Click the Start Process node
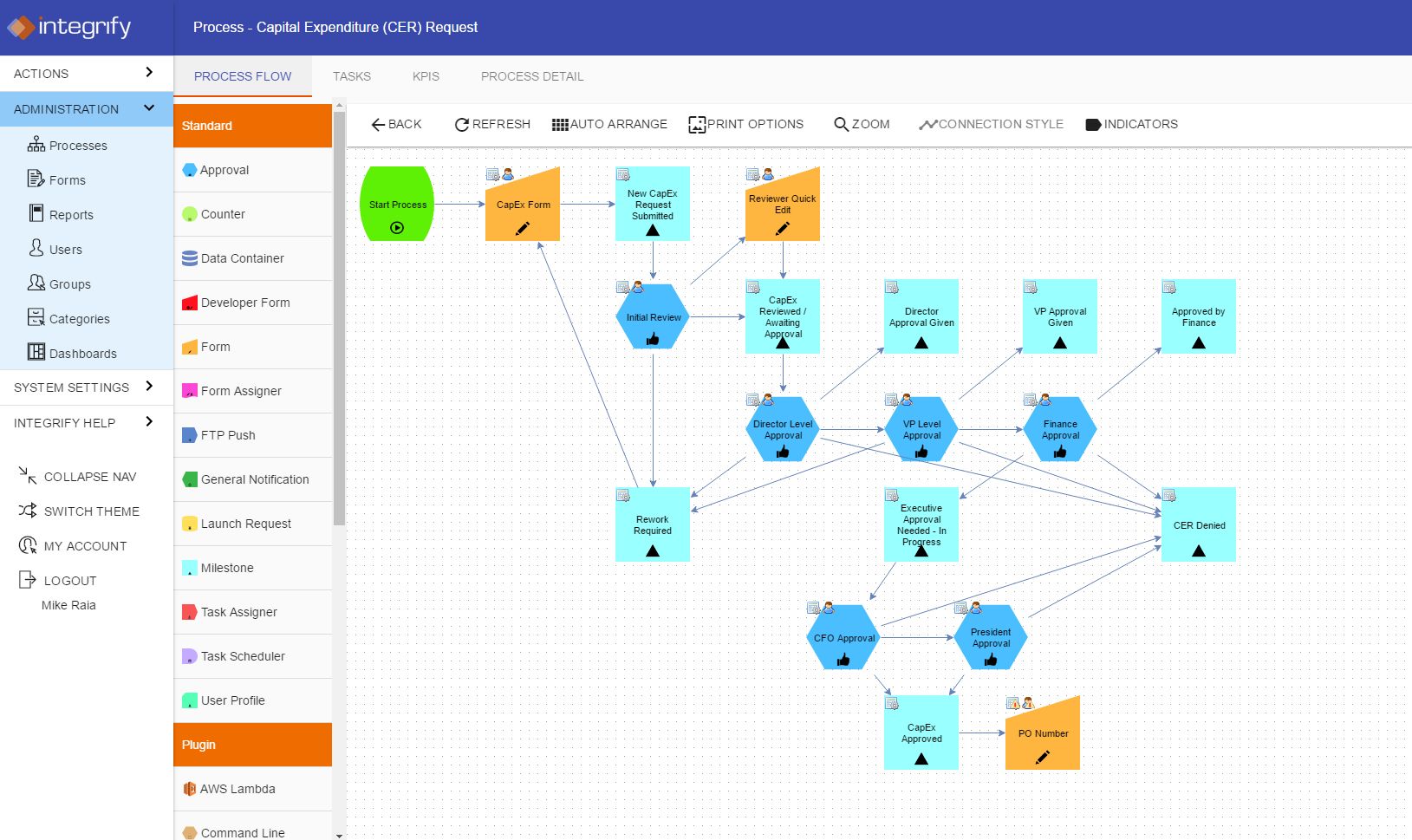1412x840 pixels. point(397,205)
